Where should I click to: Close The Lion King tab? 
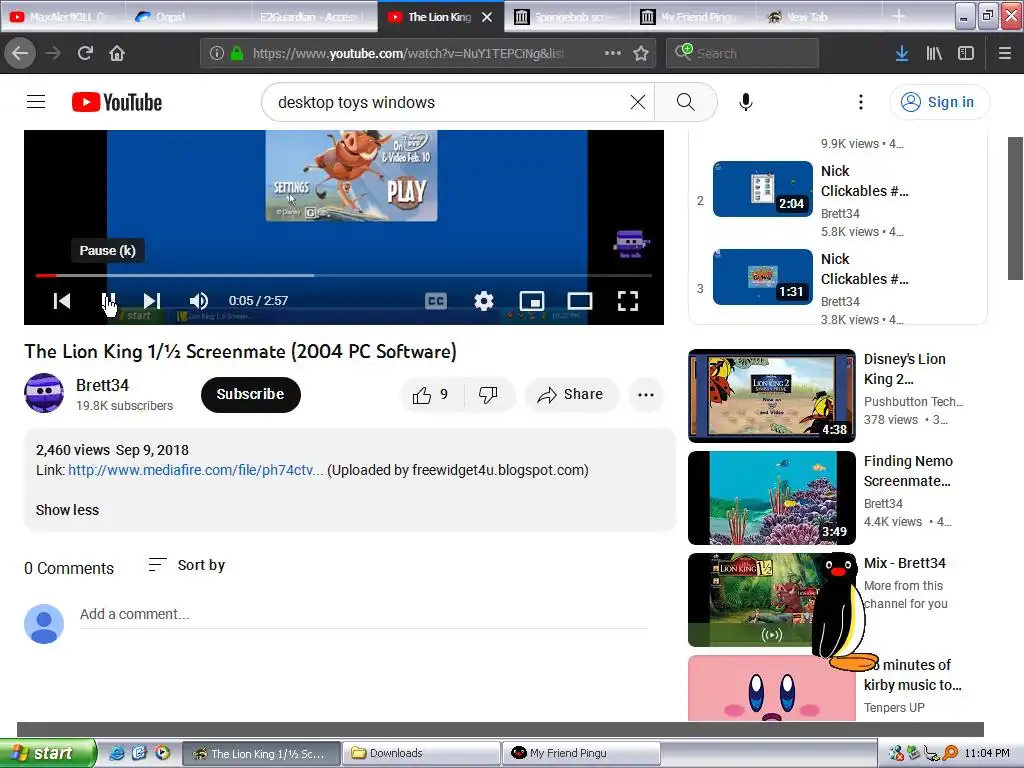(487, 17)
